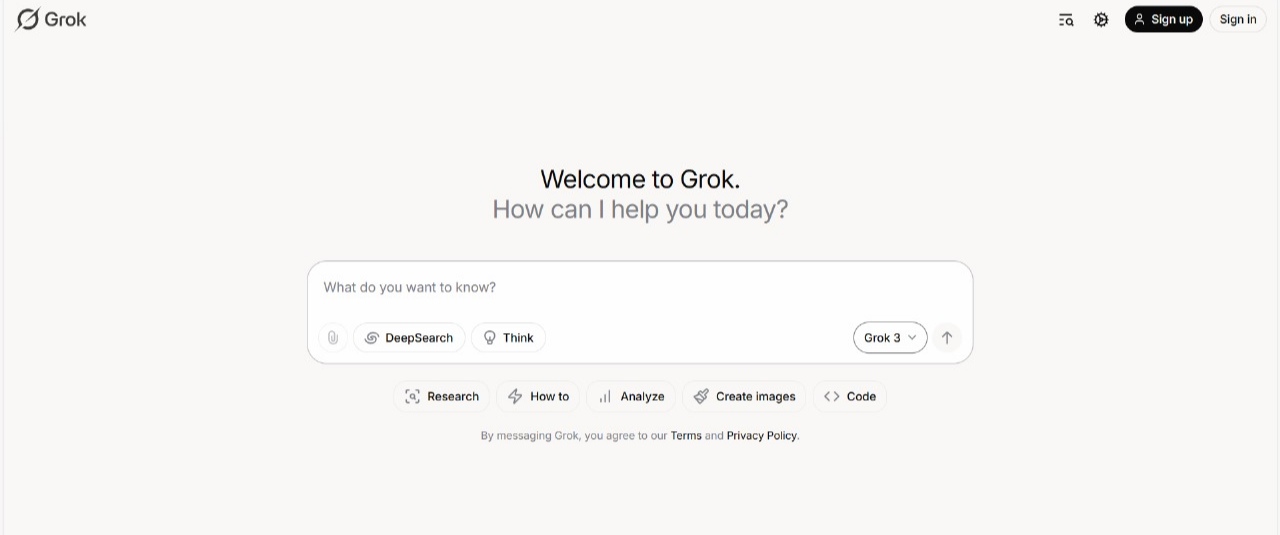Select the How to suggestion
This screenshot has width=1280, height=535.
pyautogui.click(x=538, y=397)
